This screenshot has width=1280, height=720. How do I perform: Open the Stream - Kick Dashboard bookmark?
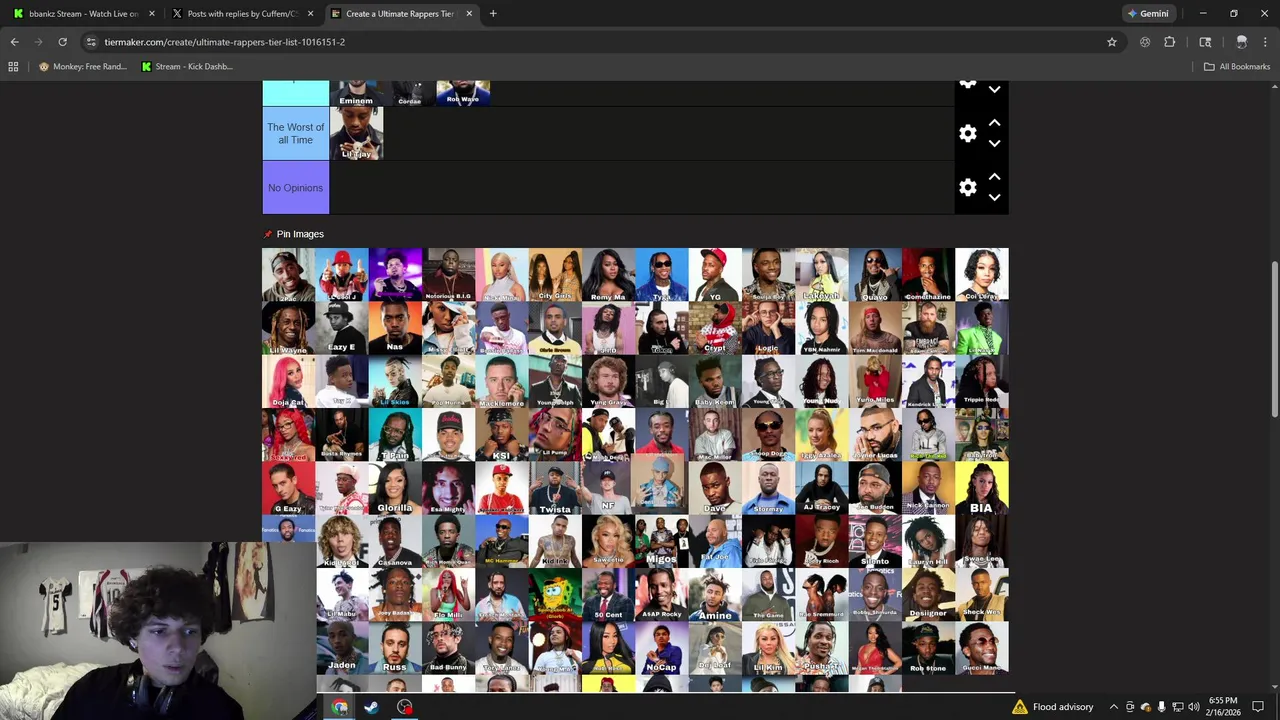coord(187,67)
